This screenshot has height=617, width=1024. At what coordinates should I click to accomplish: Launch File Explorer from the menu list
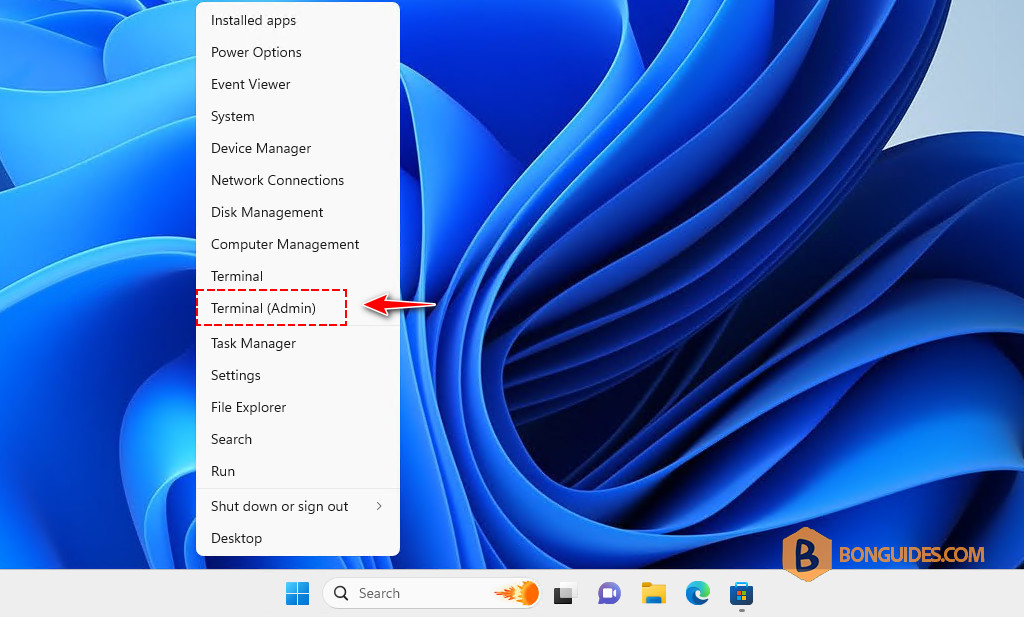coord(298,408)
